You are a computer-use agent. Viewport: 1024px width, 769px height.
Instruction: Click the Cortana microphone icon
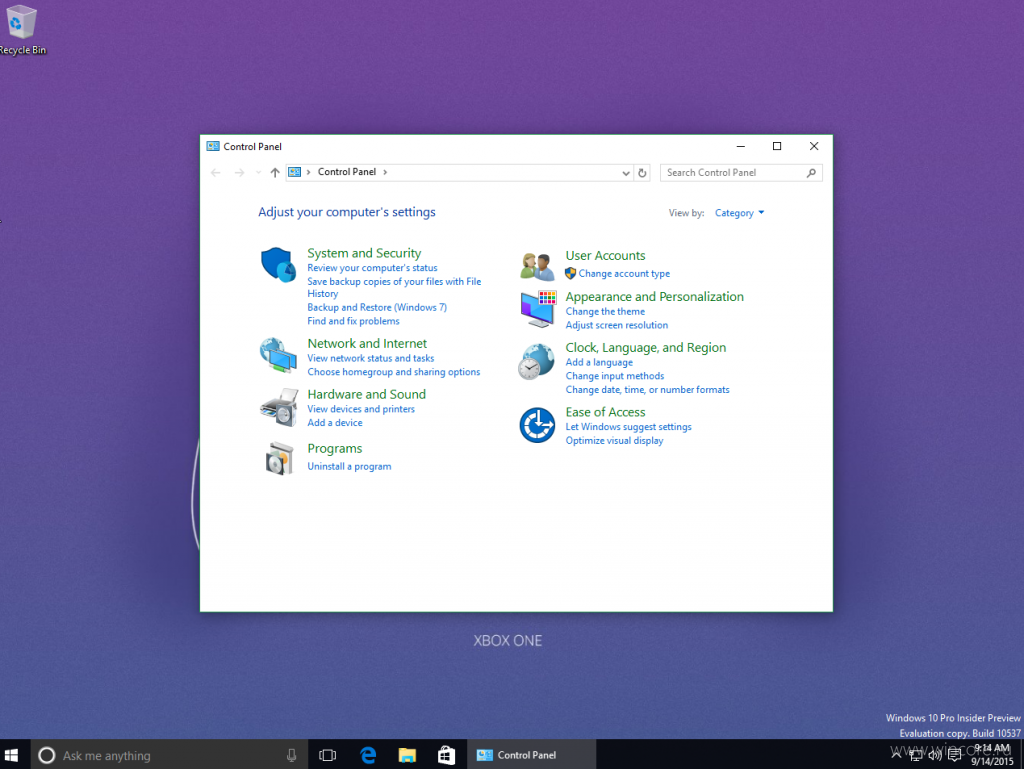[x=291, y=755]
